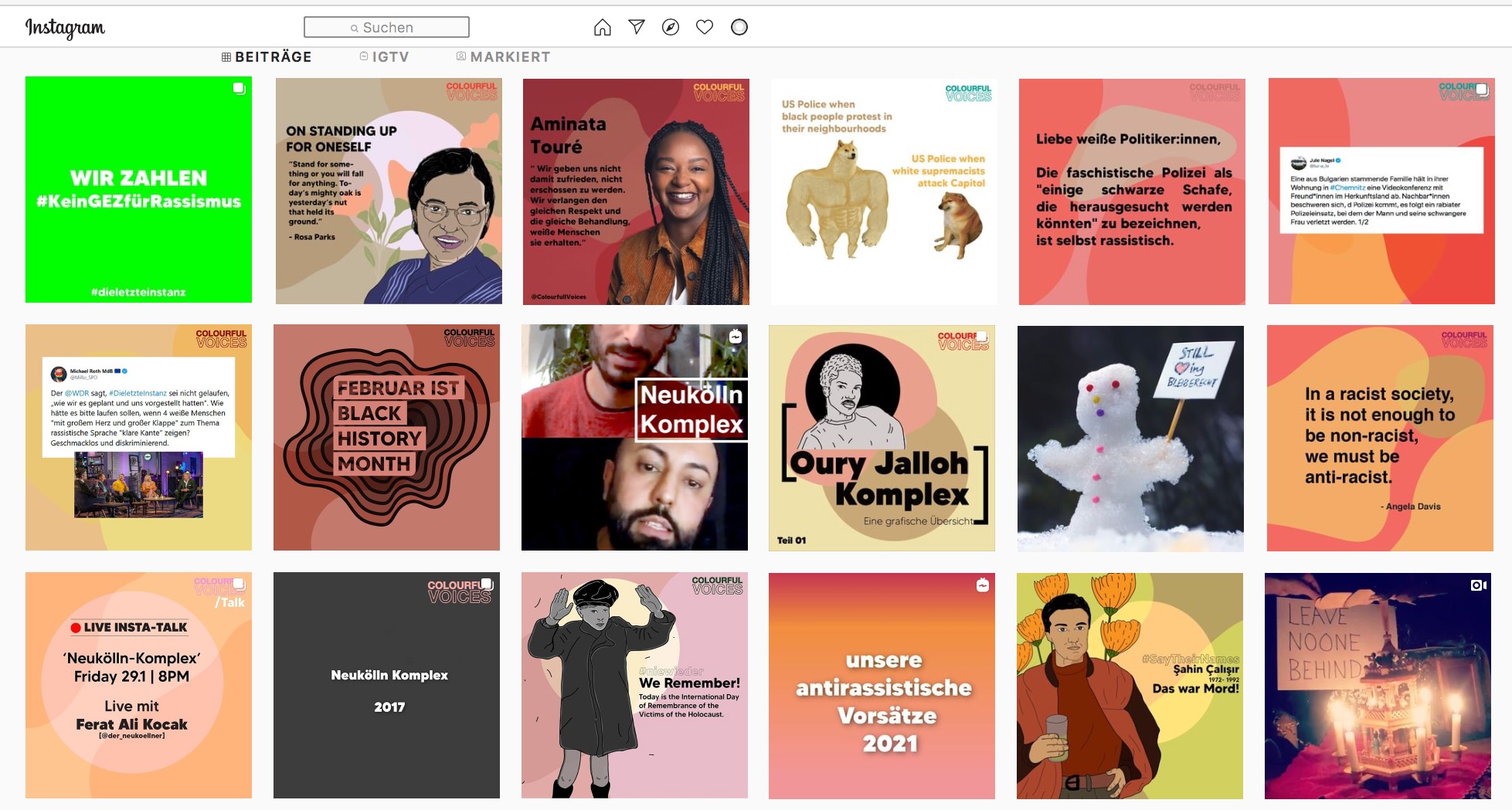Open the explore compass icon
Screen dimensions: 1512x810
(x=671, y=27)
